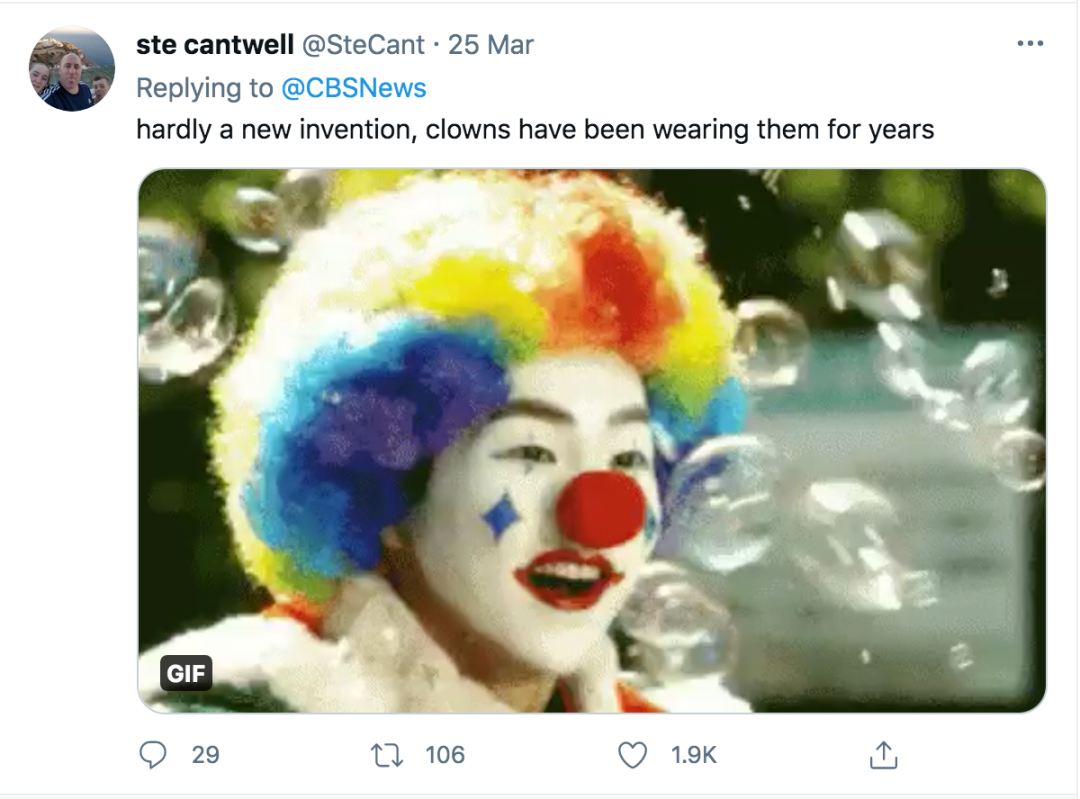This screenshot has height=799, width=1080.
Task: Like the tweet with the heart icon
Action: (632, 755)
